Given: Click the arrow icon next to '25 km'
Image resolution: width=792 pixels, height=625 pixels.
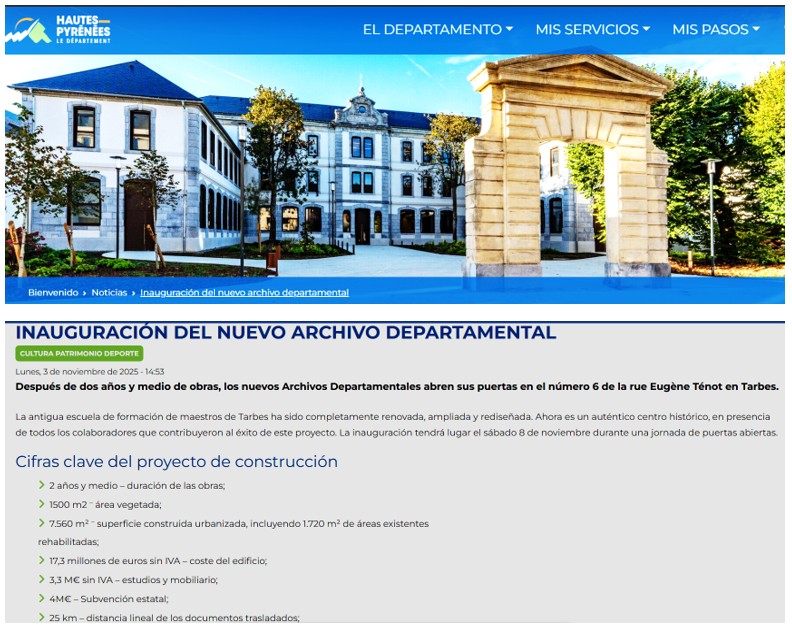Looking at the screenshot, I should click(41, 617).
